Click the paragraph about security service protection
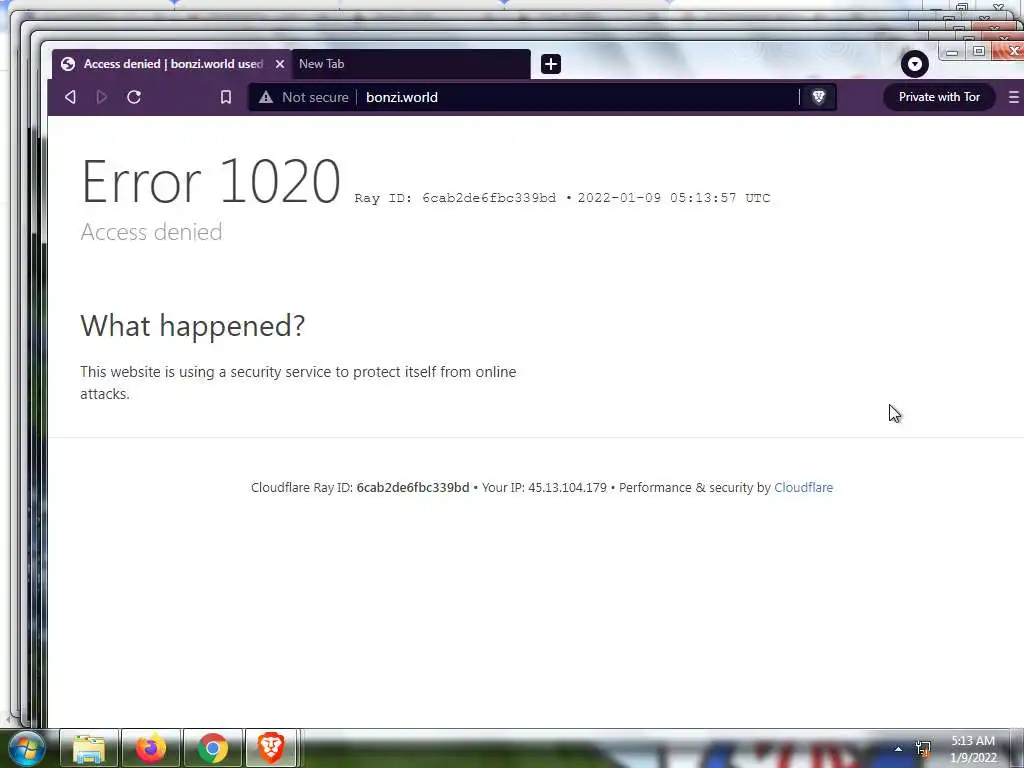The height and width of the screenshot is (768, 1024). (x=298, y=383)
